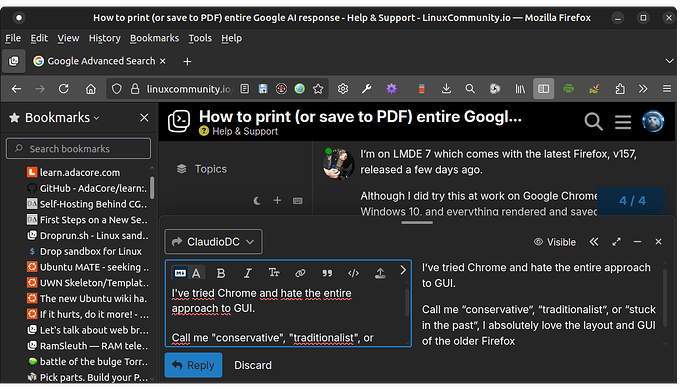Apply bold formatting in composer
690x389 pixels.
pos(221,274)
